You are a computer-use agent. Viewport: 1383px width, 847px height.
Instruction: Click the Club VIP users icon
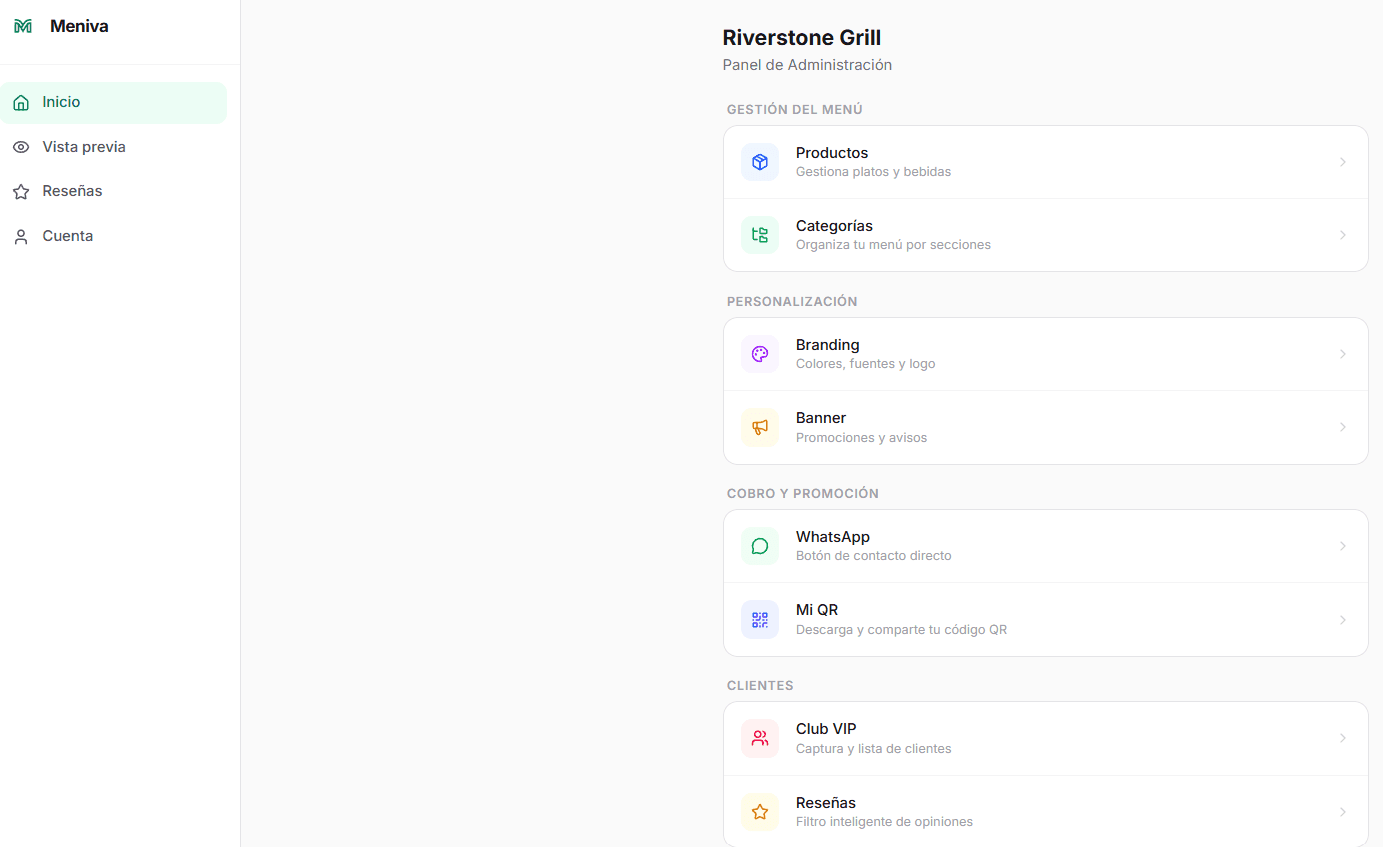point(760,738)
